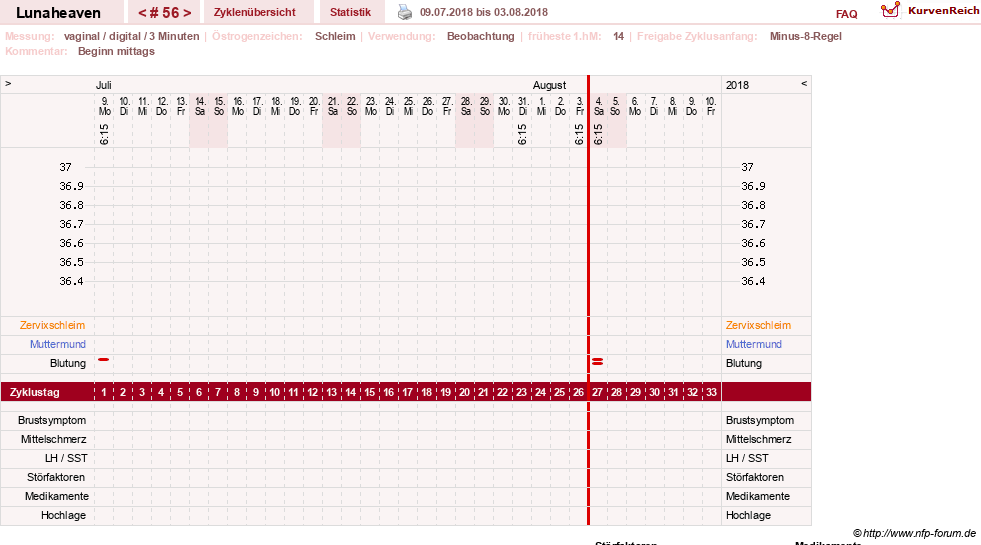Click the left 'Medikamente' row label
The width and height of the screenshot is (981, 545).
tap(57, 496)
